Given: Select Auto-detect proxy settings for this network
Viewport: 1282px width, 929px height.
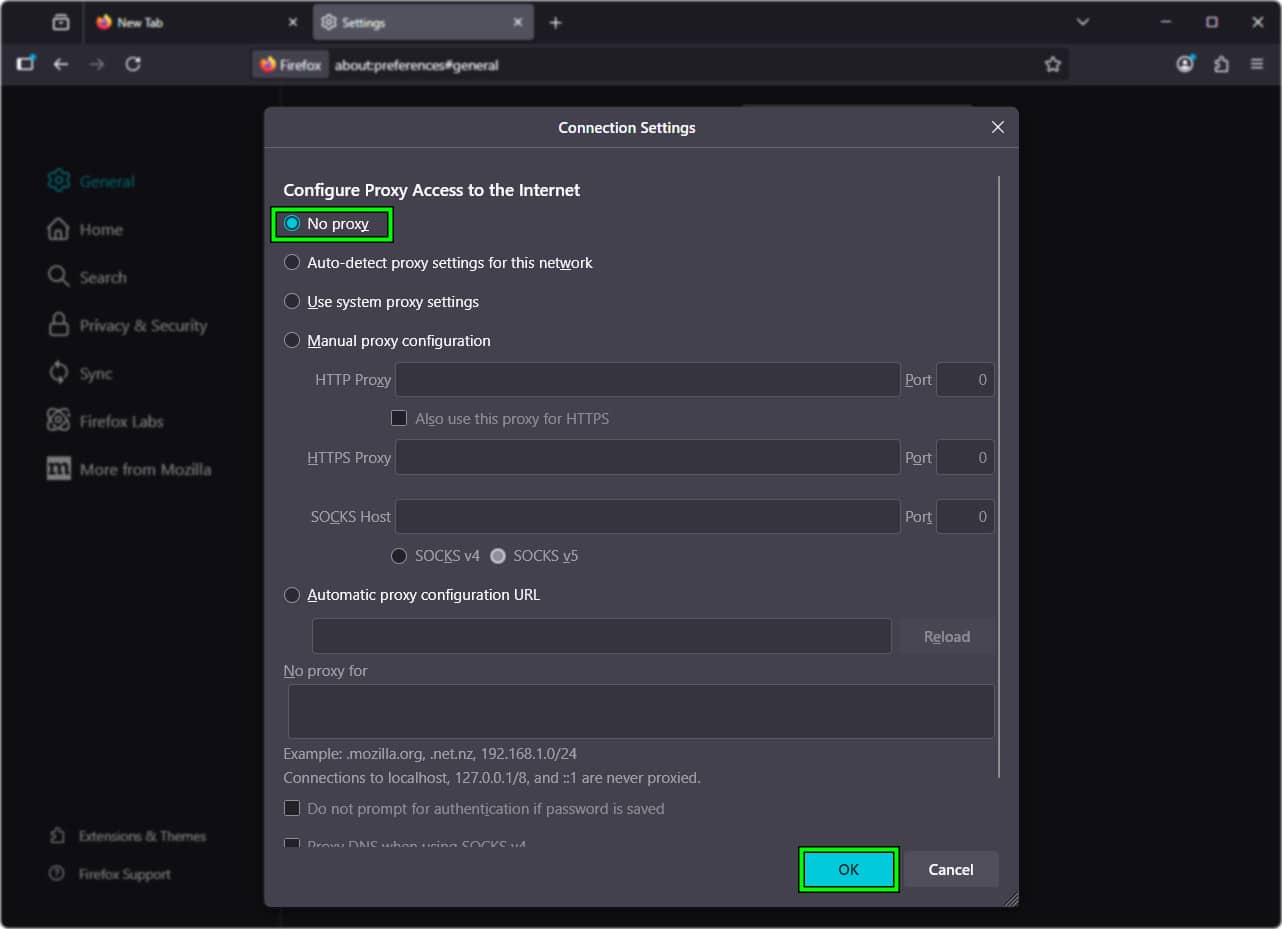Looking at the screenshot, I should click(x=292, y=263).
